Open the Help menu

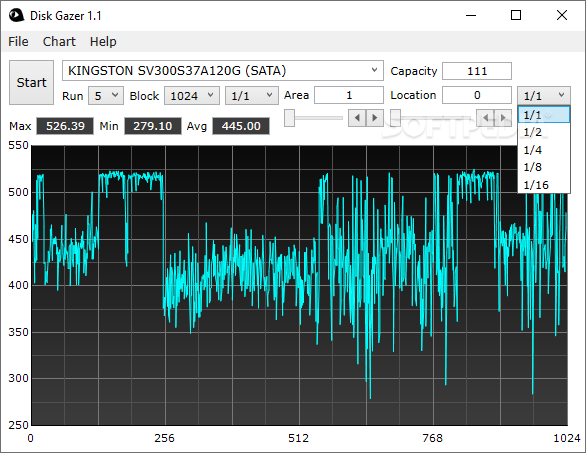[103, 41]
